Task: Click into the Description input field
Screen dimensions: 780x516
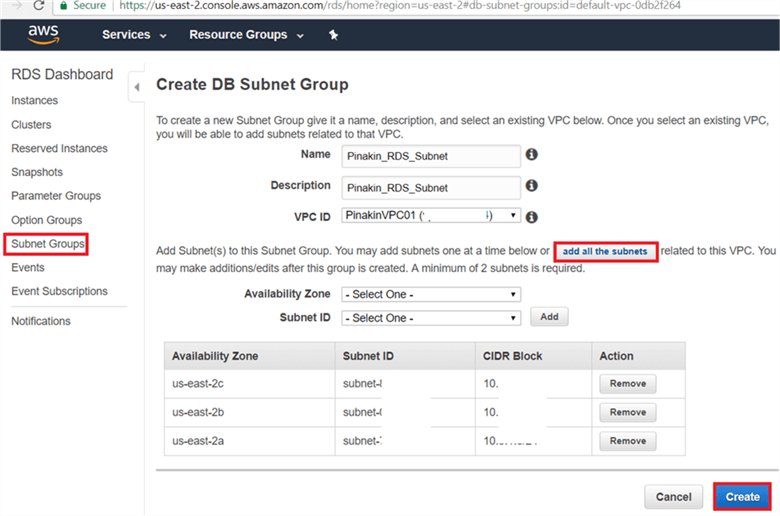Action: [x=431, y=188]
